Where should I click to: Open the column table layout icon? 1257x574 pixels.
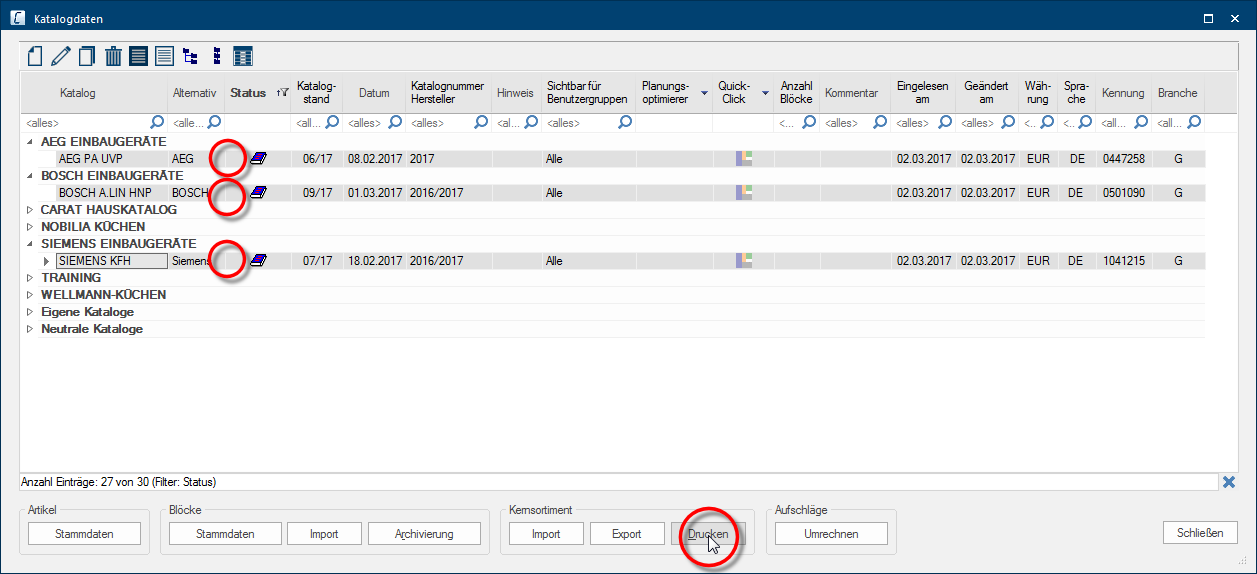(x=242, y=57)
